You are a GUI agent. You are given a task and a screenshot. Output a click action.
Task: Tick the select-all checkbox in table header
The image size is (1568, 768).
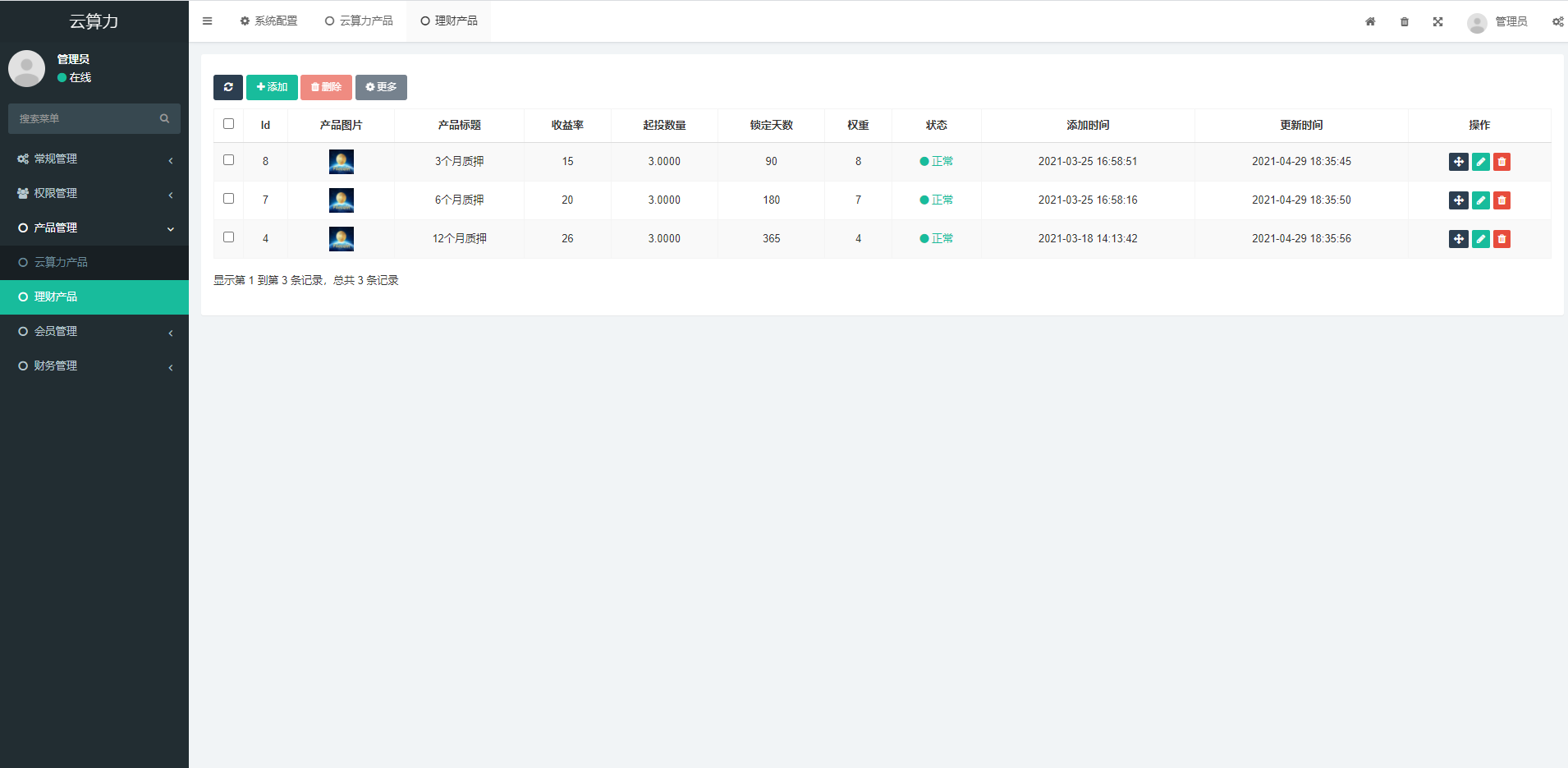229,123
